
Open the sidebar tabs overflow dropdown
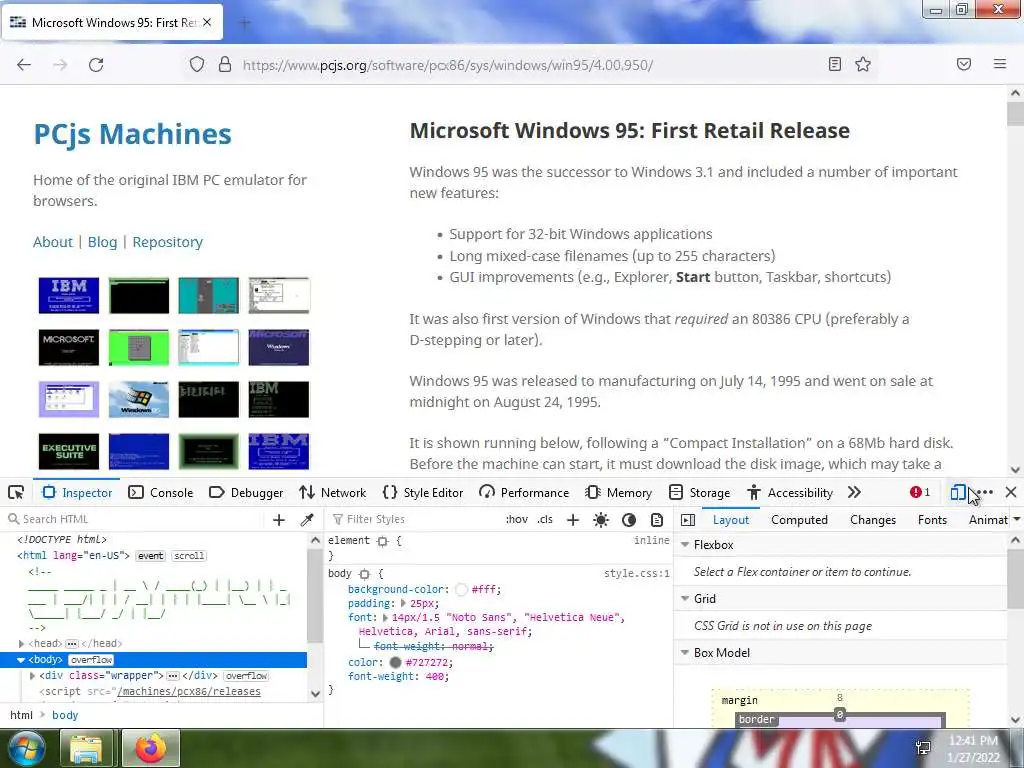1016,520
